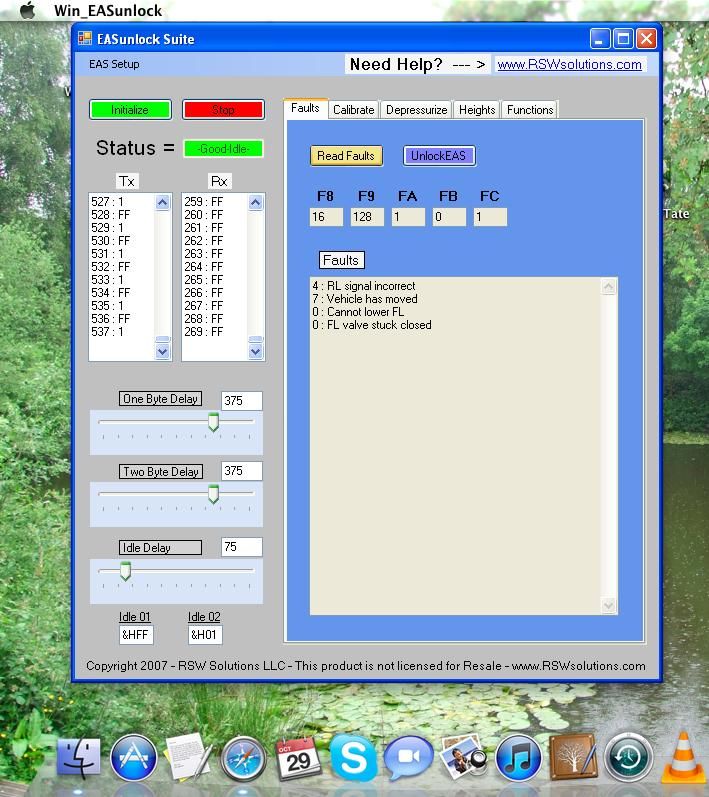Click the Idle 02 field showing &H01
709x797 pixels.
tap(205, 635)
